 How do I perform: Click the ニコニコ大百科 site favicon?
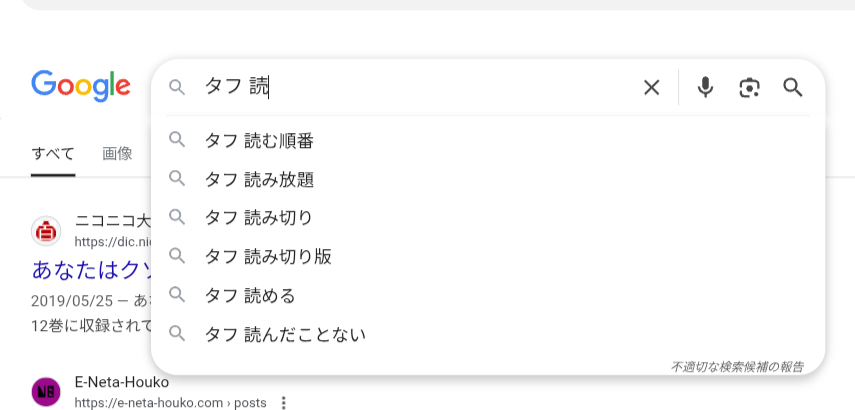pyautogui.click(x=46, y=231)
